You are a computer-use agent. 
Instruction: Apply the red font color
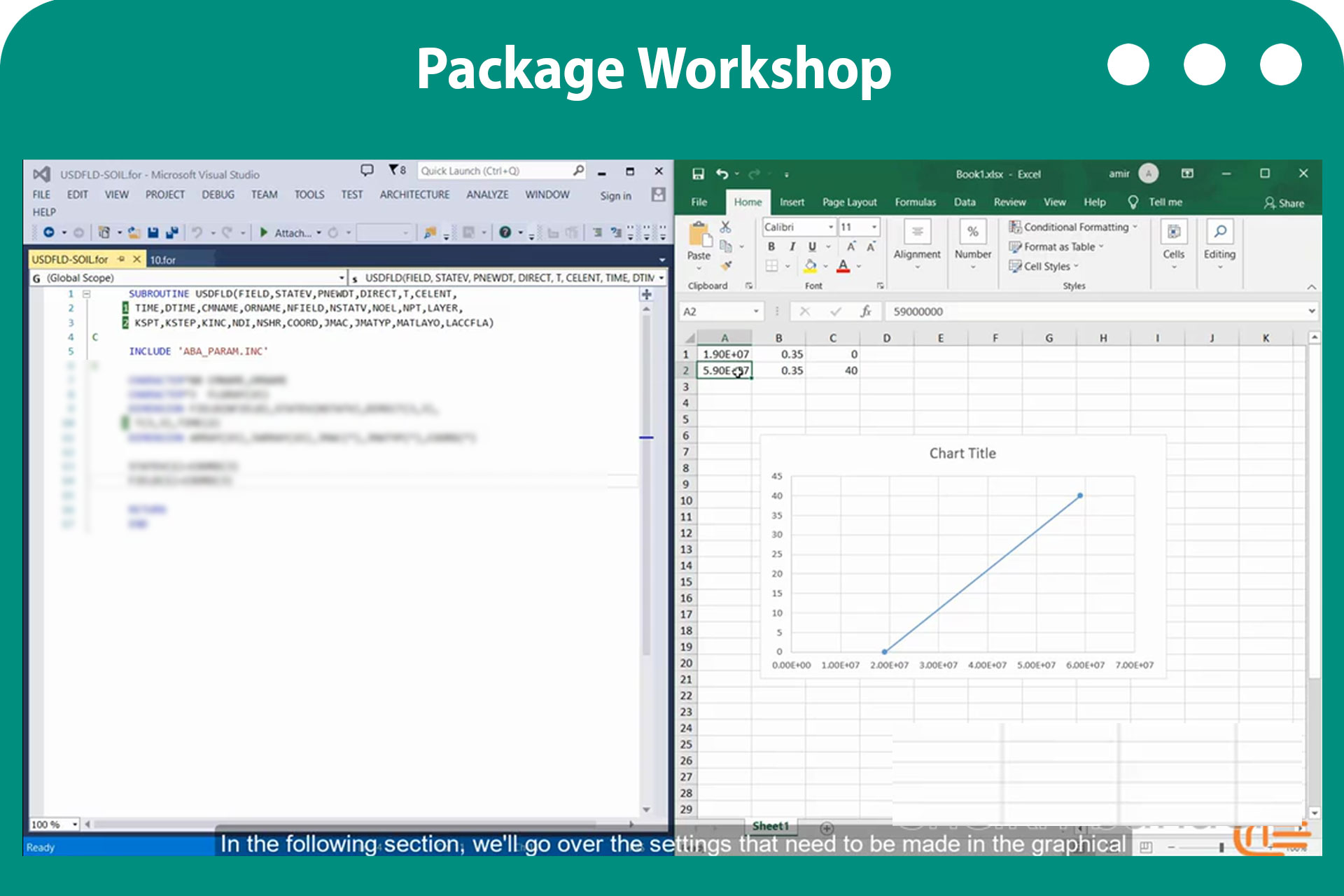coord(843,266)
